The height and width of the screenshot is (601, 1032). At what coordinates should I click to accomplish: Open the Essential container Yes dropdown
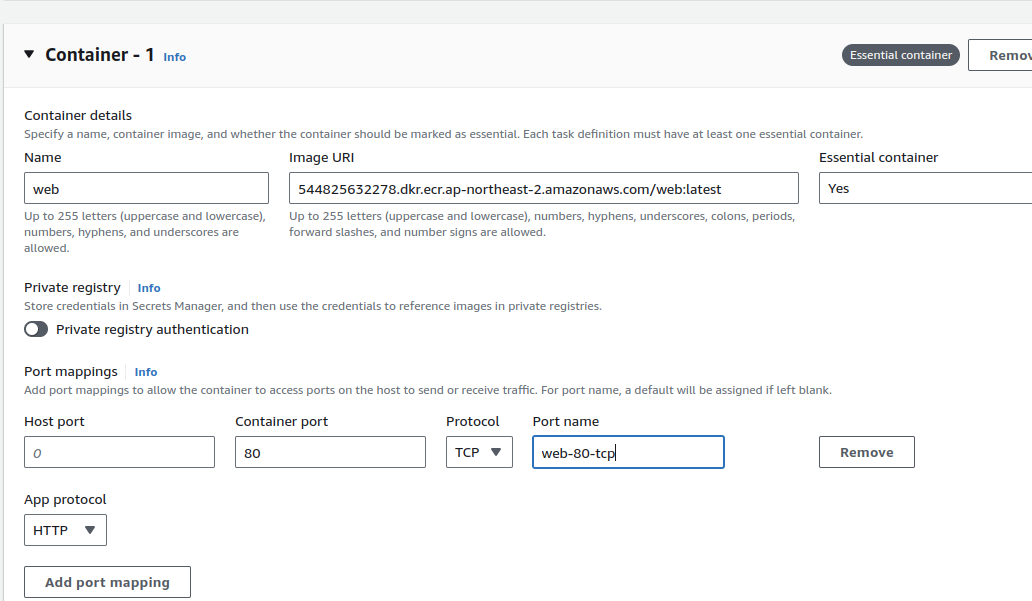924,188
